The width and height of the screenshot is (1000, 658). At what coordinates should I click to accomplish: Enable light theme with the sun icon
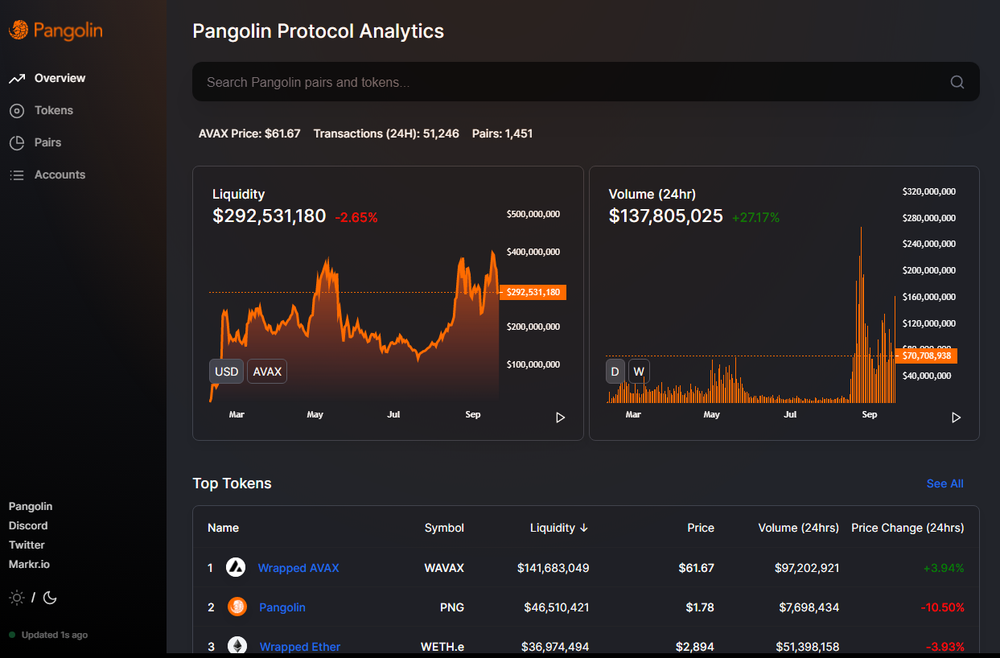16,596
